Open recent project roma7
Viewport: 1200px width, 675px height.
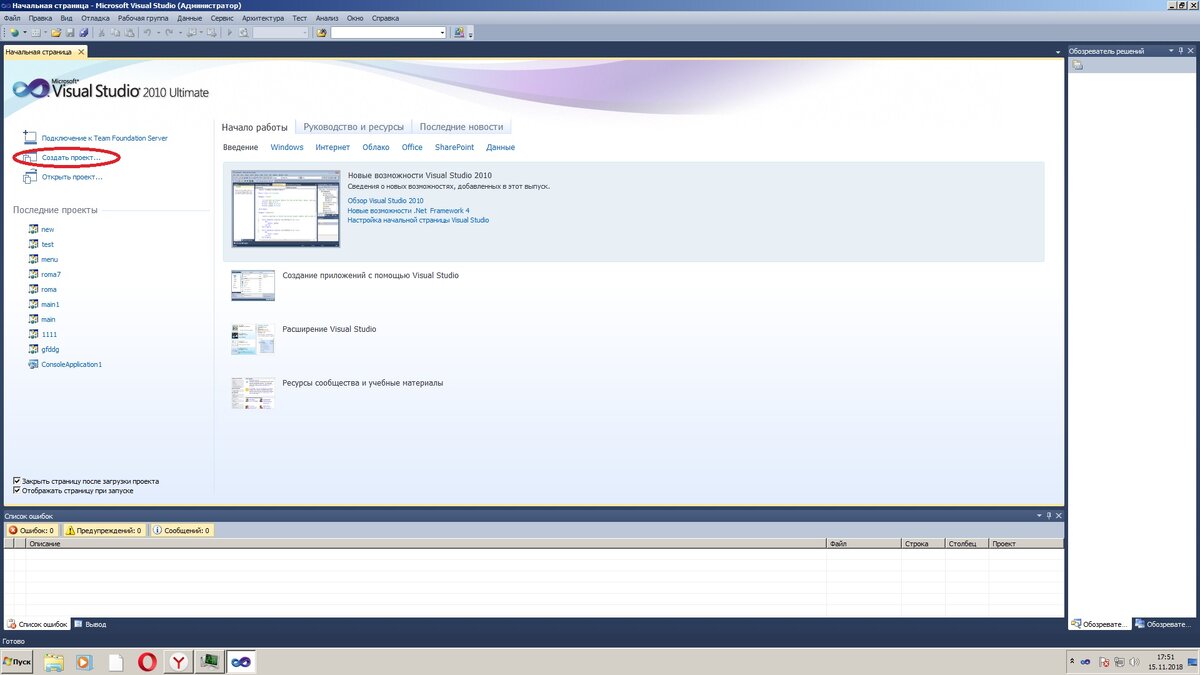point(51,274)
